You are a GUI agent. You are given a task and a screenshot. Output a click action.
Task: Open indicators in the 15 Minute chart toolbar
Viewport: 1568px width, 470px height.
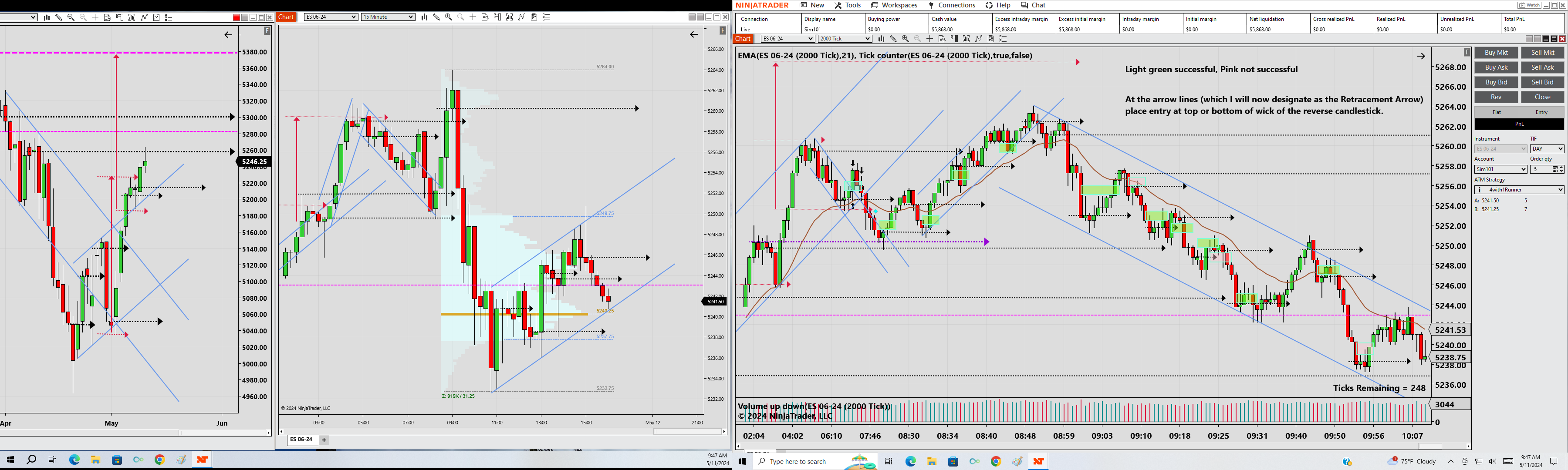(x=510, y=17)
